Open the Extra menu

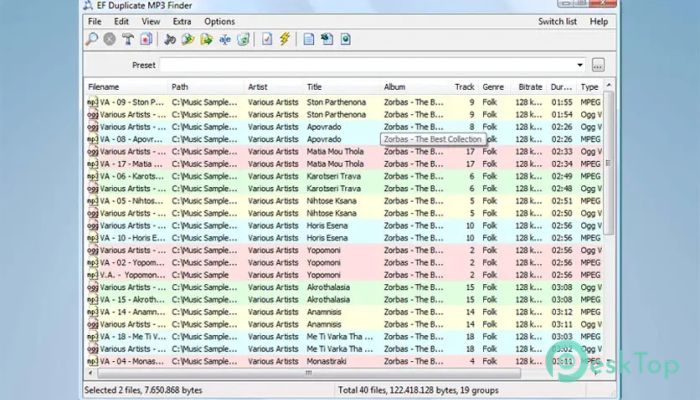click(181, 21)
